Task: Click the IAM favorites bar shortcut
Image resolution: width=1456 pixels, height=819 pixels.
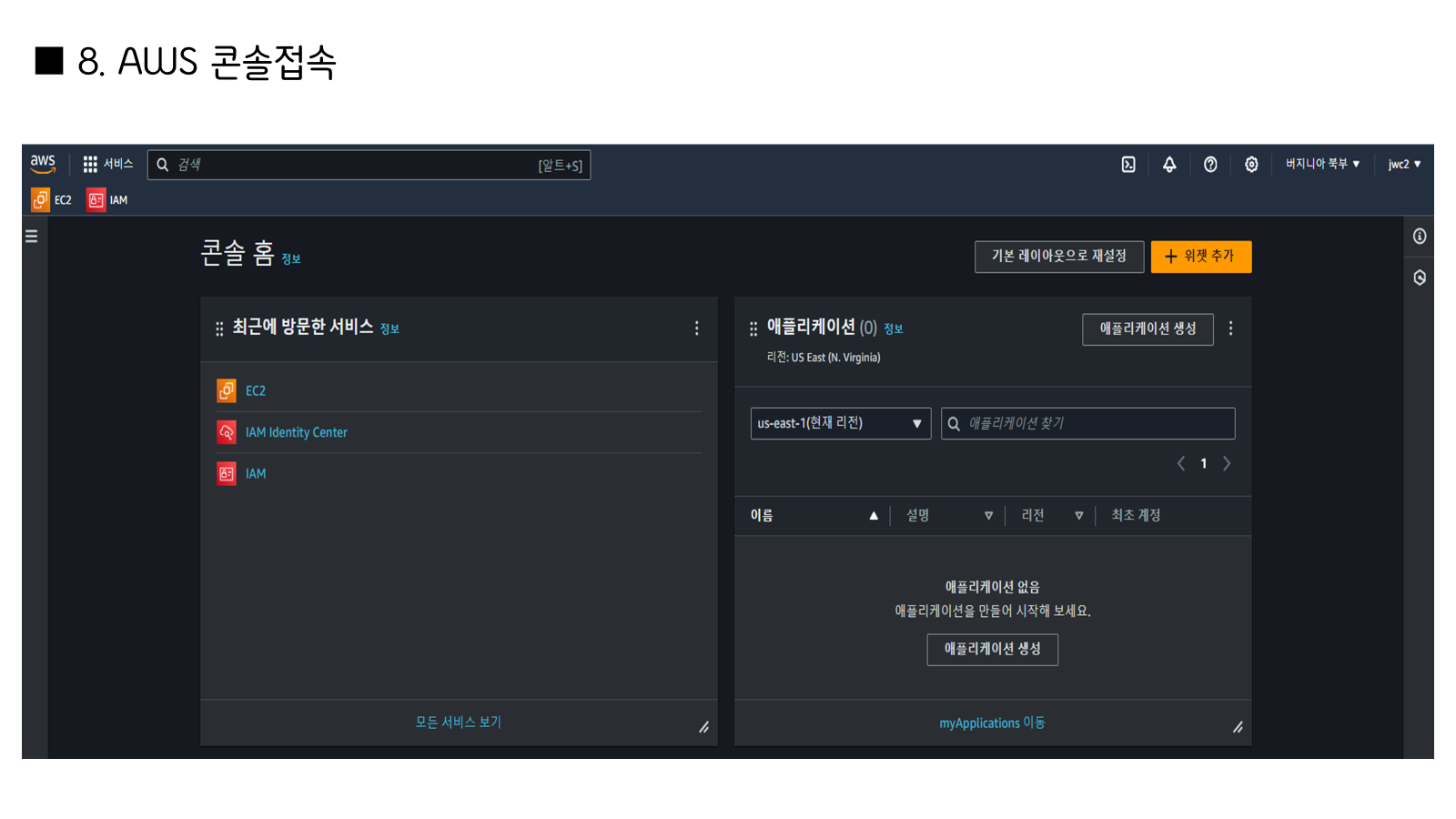Action: 107,199
